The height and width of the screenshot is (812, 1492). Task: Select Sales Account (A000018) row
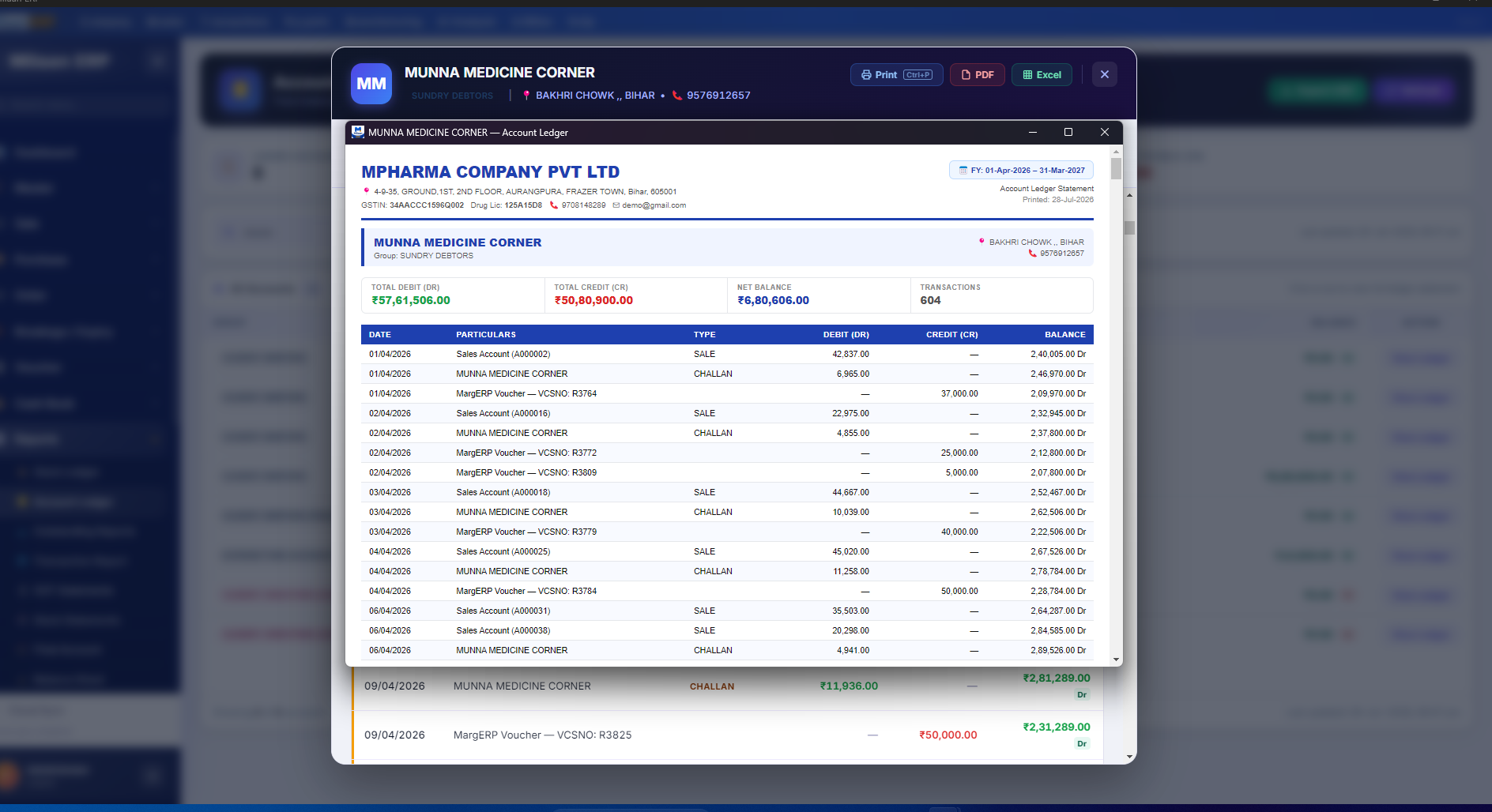[x=727, y=492]
